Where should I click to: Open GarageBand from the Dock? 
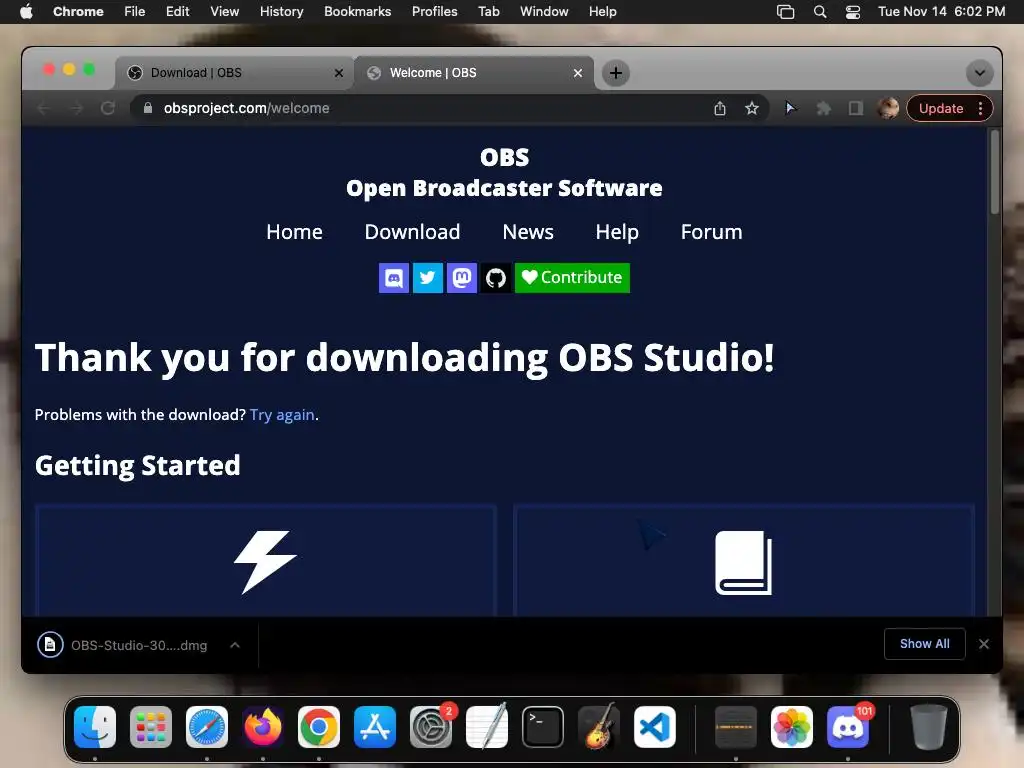pyautogui.click(x=599, y=727)
